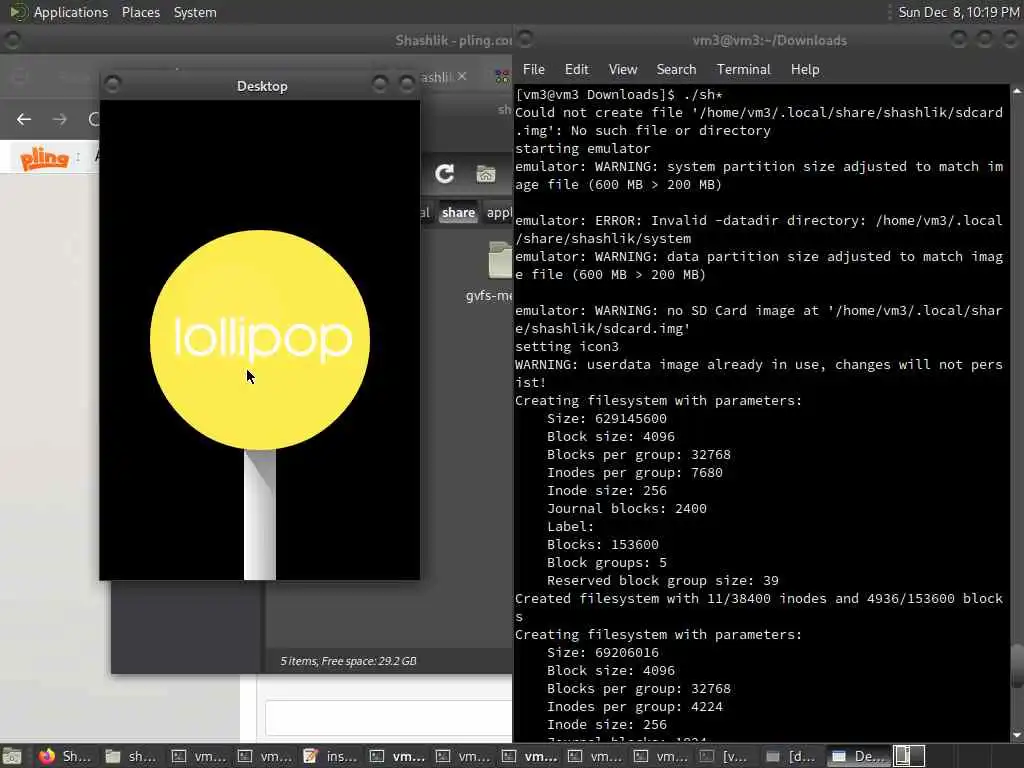Click the './sh*' command prompt line
This screenshot has width=1024, height=768.
[619, 94]
